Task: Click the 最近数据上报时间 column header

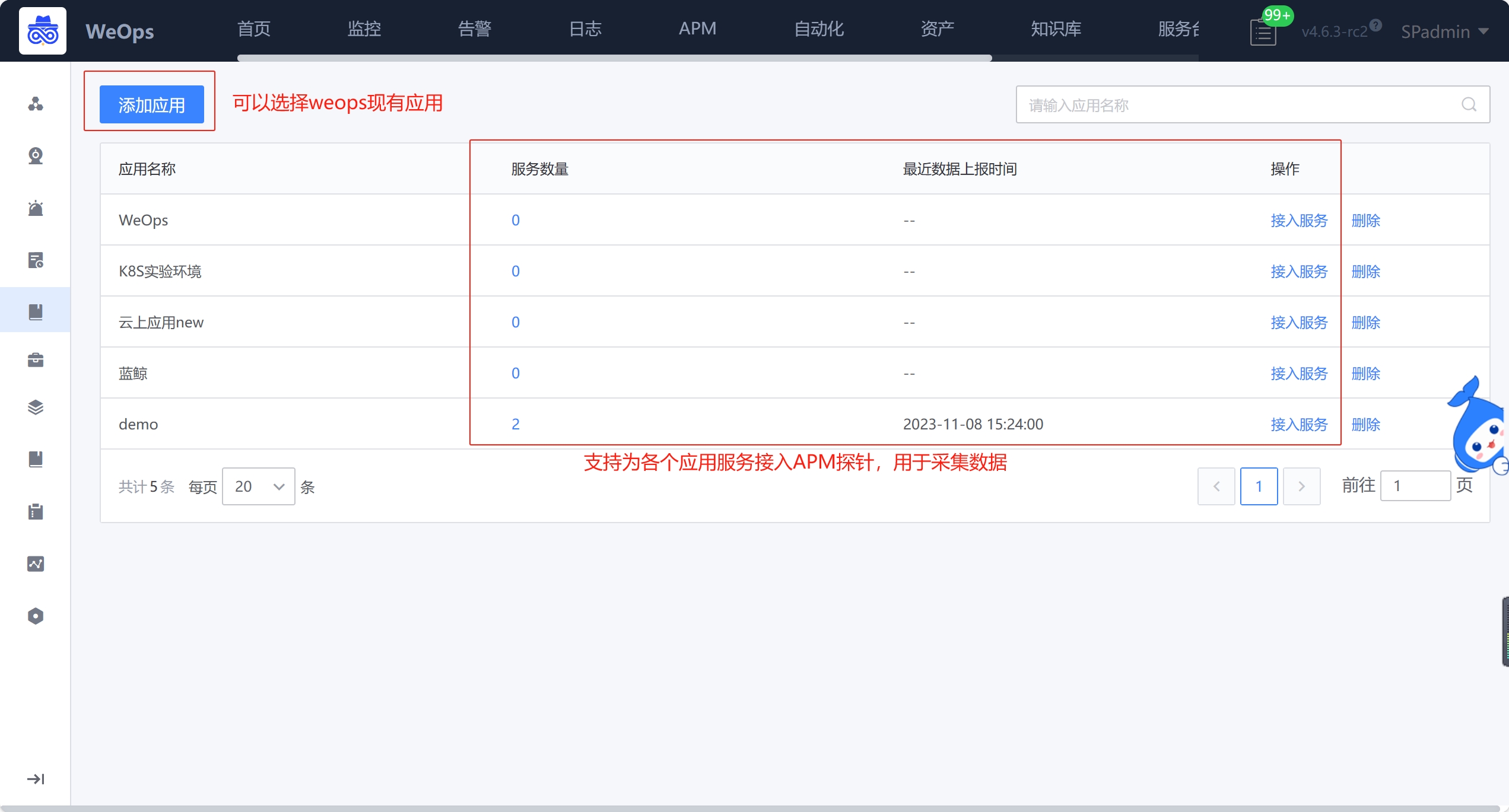Action: tap(960, 169)
